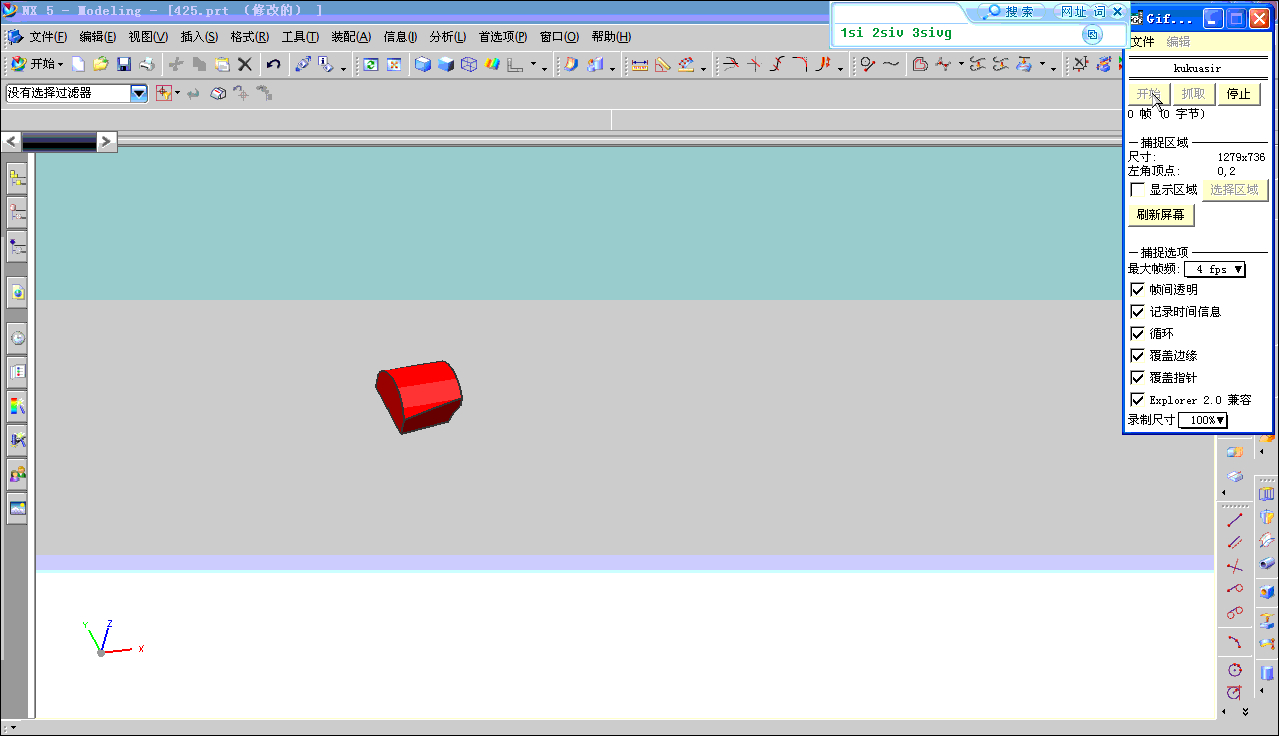
Task: Open the 录制尺寸 100% dropdown
Action: pyautogui.click(x=1203, y=420)
